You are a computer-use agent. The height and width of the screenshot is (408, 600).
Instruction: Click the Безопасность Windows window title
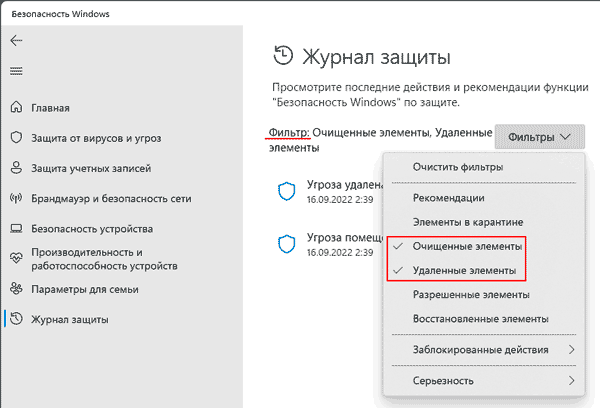(60, 14)
